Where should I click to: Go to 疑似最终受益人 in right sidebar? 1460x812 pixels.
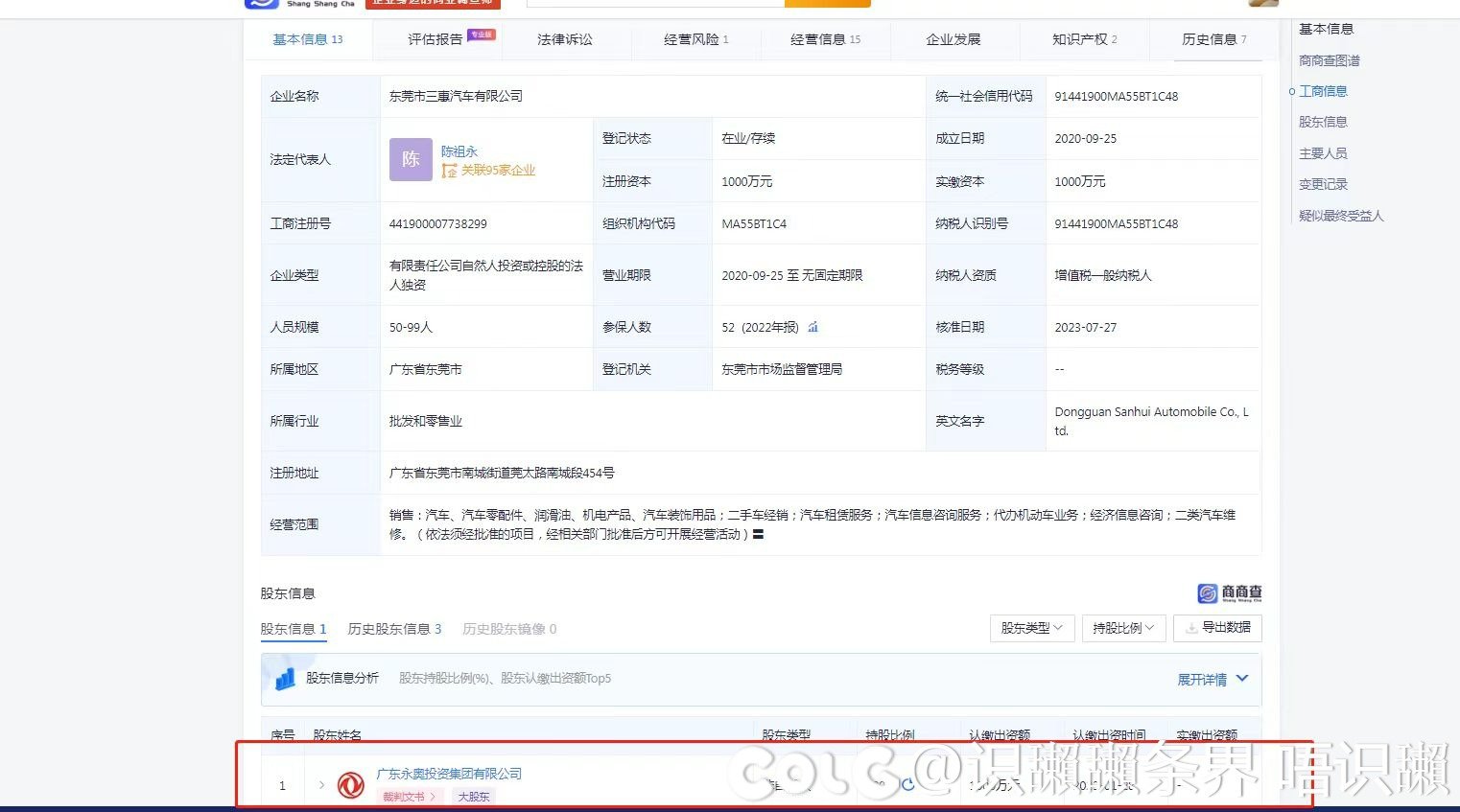[1341, 216]
